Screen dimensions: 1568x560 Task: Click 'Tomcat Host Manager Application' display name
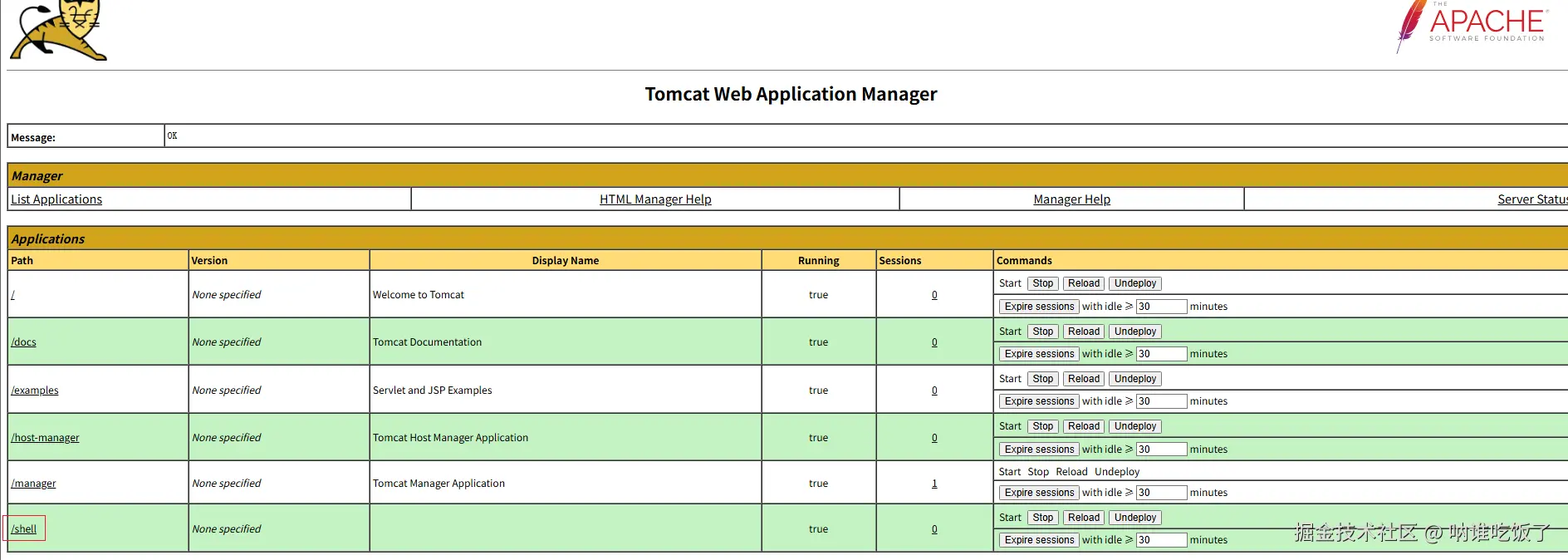pyautogui.click(x=450, y=438)
